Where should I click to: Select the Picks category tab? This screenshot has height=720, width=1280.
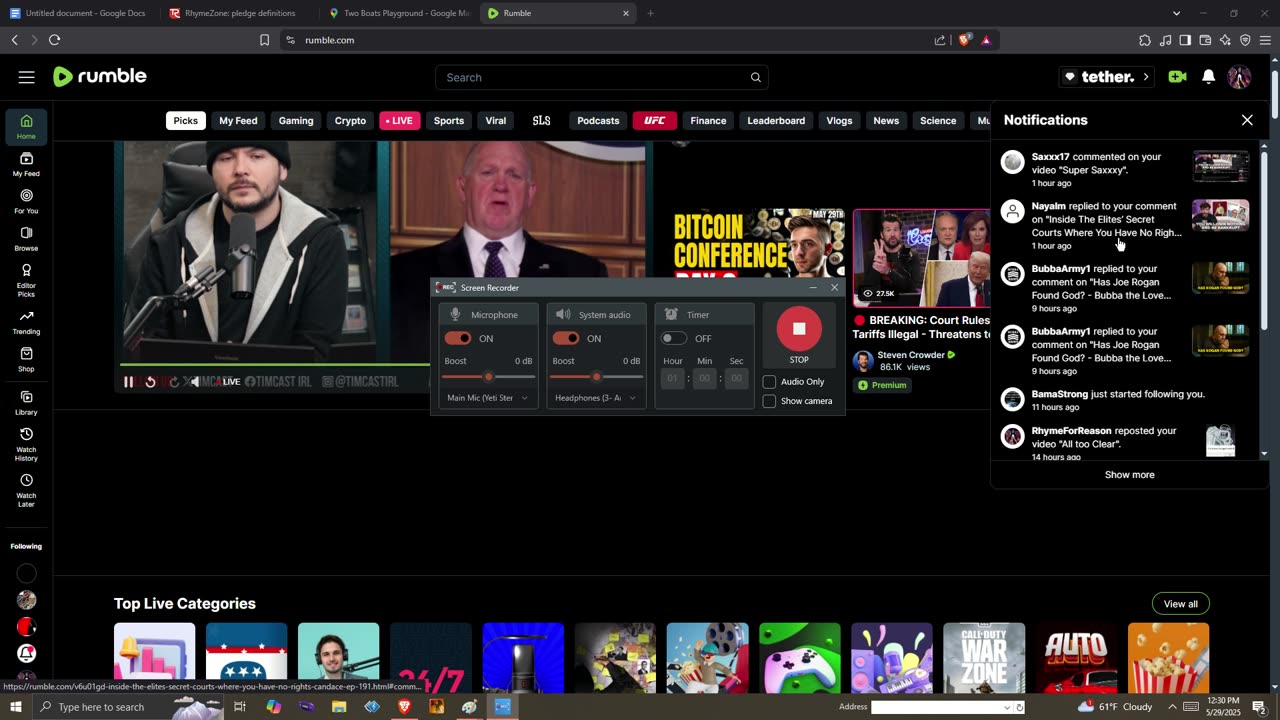click(x=185, y=121)
